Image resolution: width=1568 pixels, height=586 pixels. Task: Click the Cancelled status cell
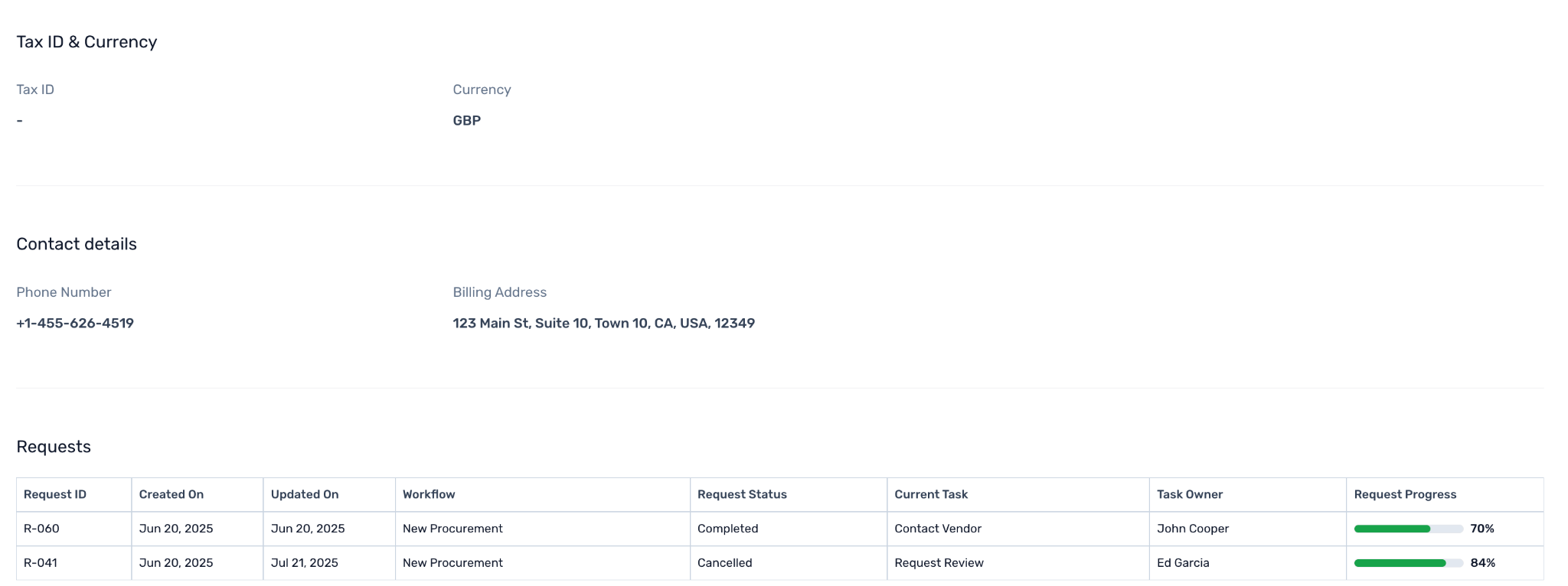(x=789, y=563)
